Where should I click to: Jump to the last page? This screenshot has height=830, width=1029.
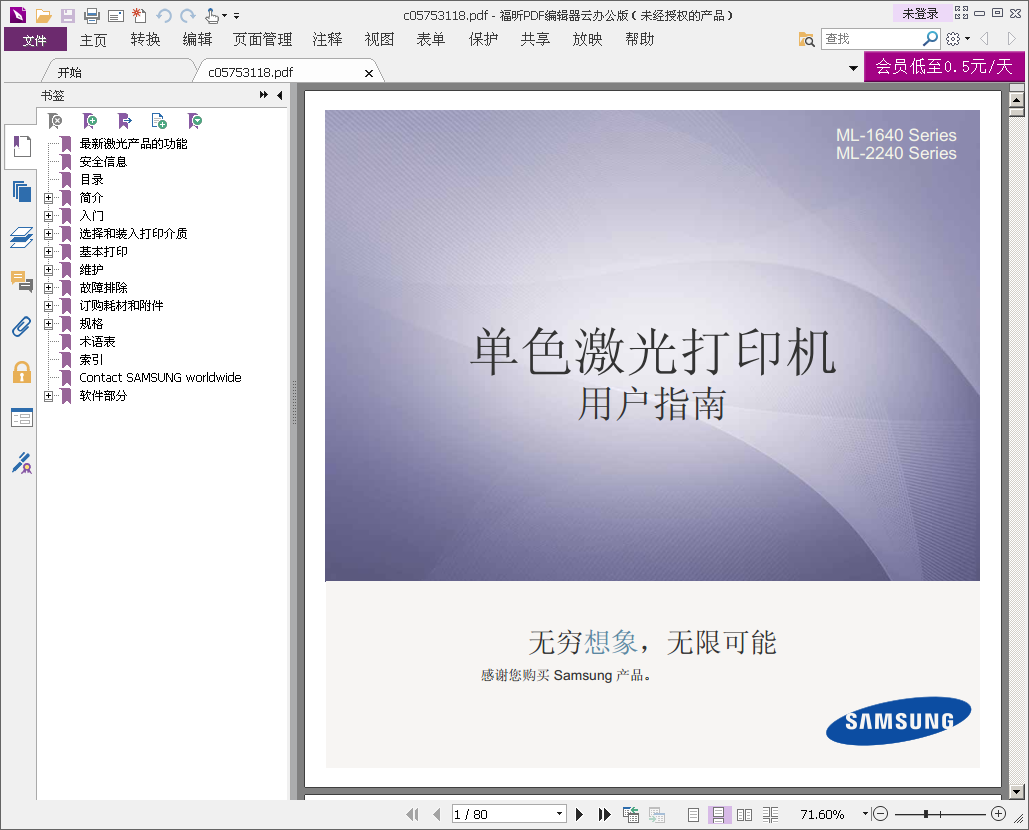pos(604,814)
